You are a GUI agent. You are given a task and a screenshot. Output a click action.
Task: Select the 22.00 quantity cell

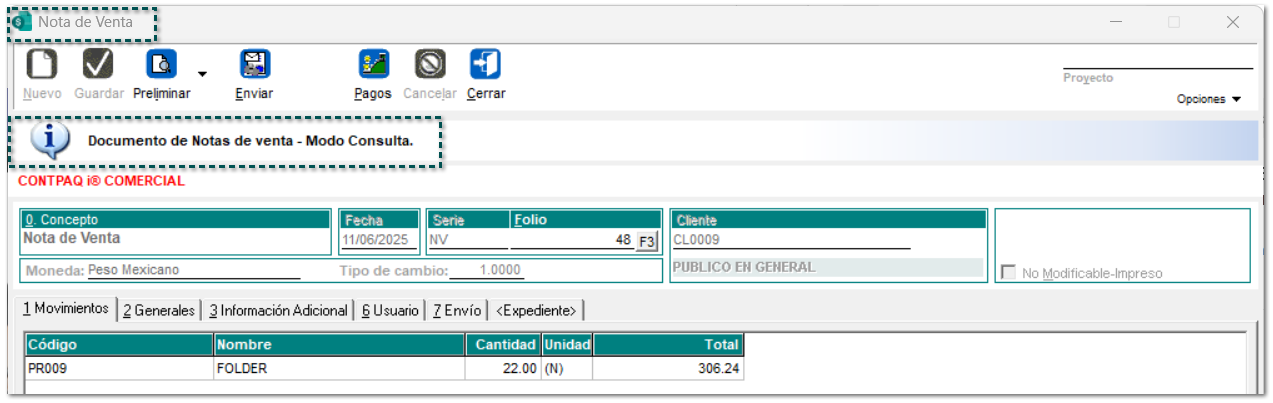coord(503,368)
